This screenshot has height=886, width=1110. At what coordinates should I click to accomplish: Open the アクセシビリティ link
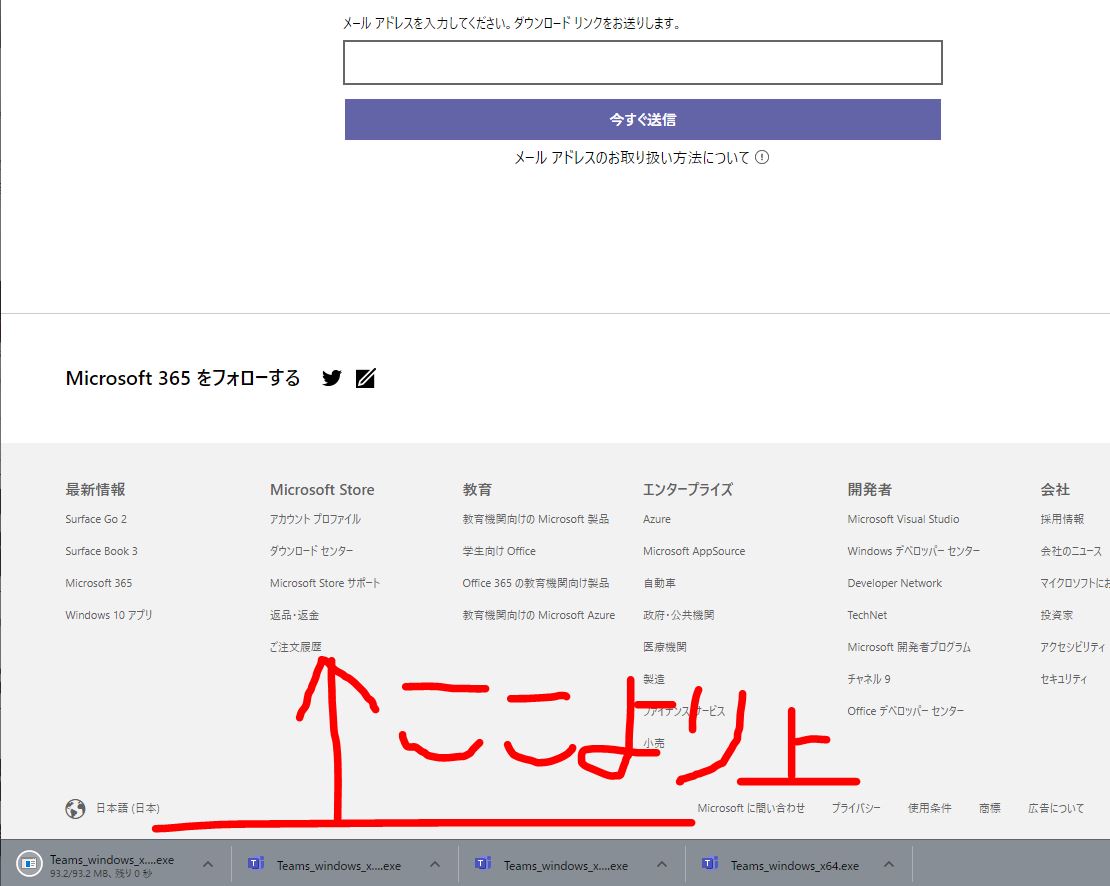pyautogui.click(x=1072, y=647)
